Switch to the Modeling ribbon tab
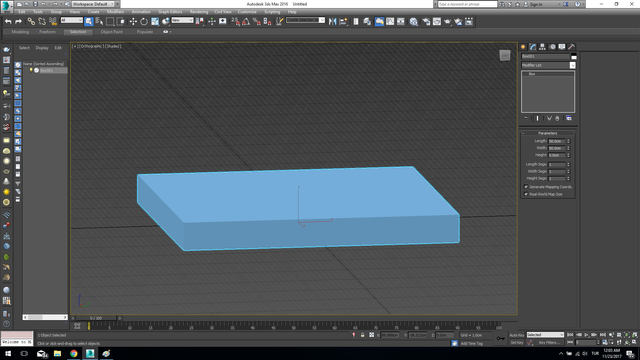The image size is (640, 360). tap(20, 32)
